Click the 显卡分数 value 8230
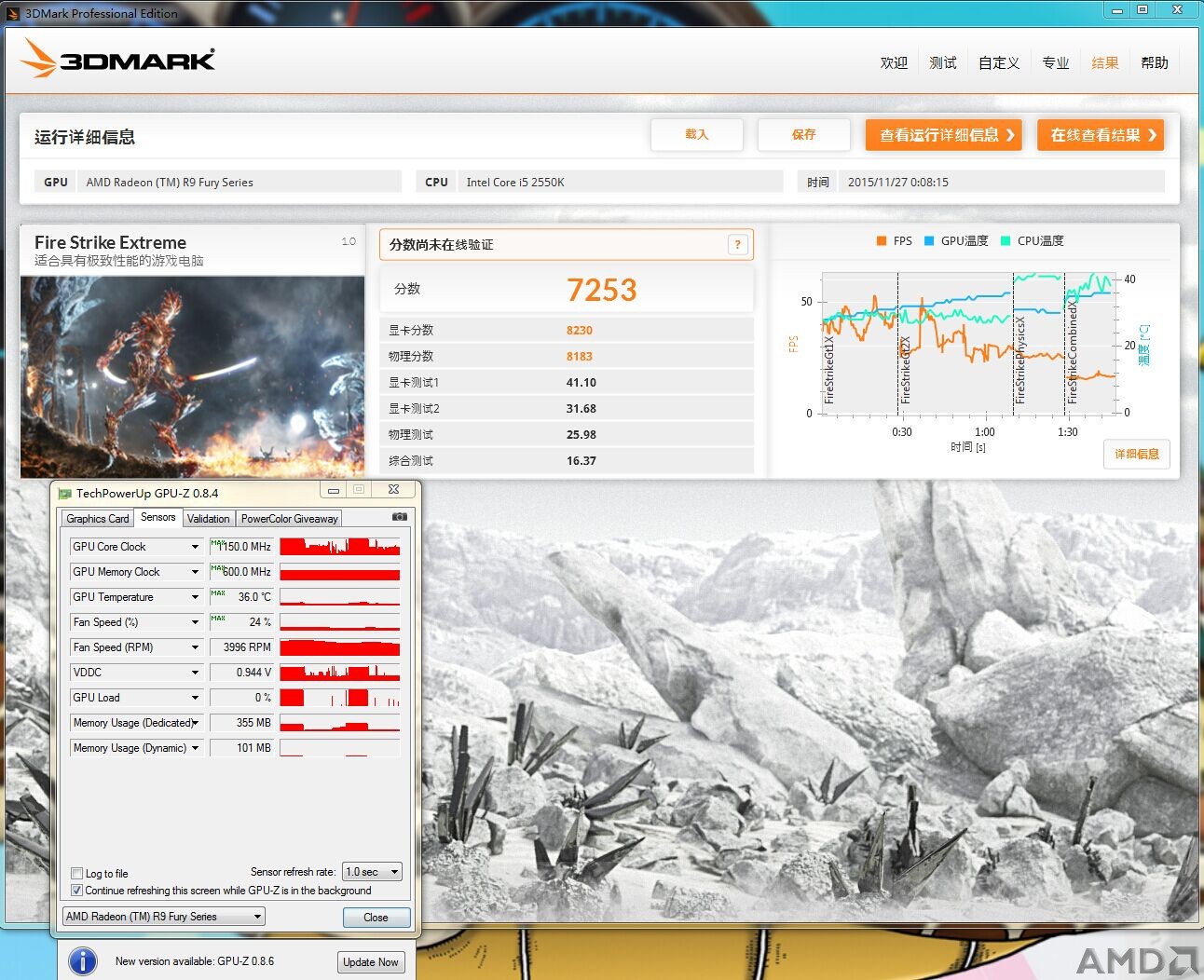This screenshot has width=1204, height=980. pyautogui.click(x=580, y=331)
